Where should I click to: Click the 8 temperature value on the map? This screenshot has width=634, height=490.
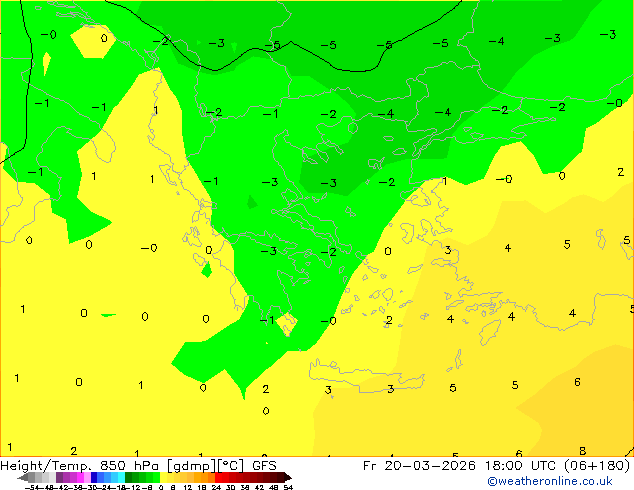(582, 450)
